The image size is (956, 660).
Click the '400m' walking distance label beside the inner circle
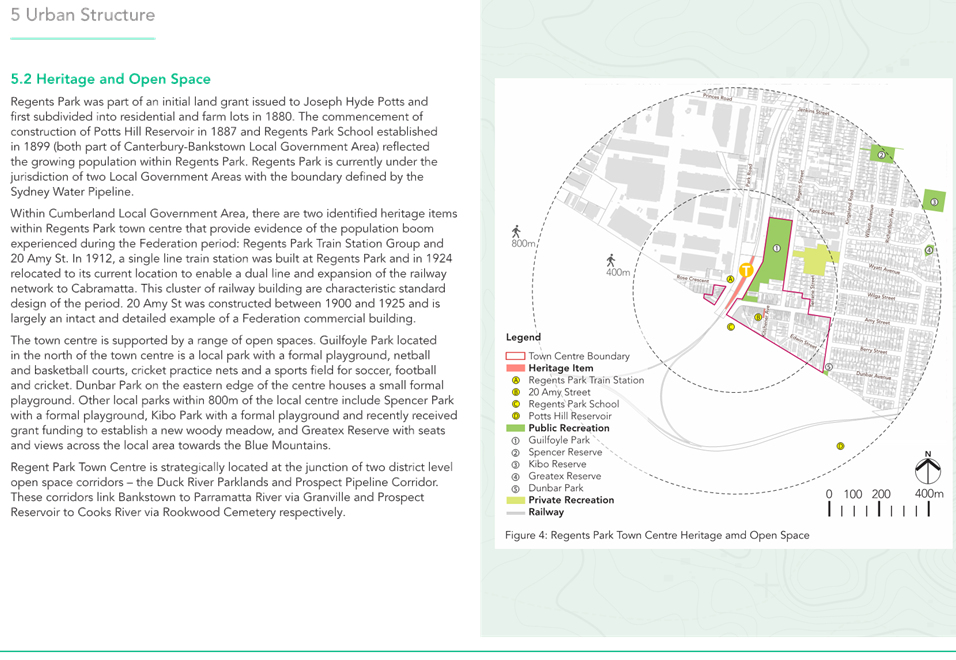(x=618, y=273)
